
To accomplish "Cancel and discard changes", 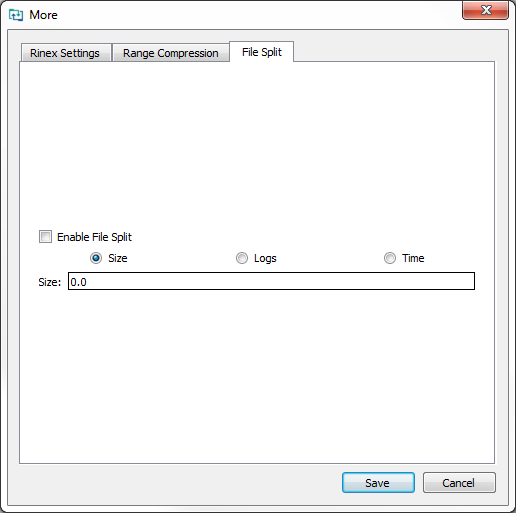I will click(459, 482).
